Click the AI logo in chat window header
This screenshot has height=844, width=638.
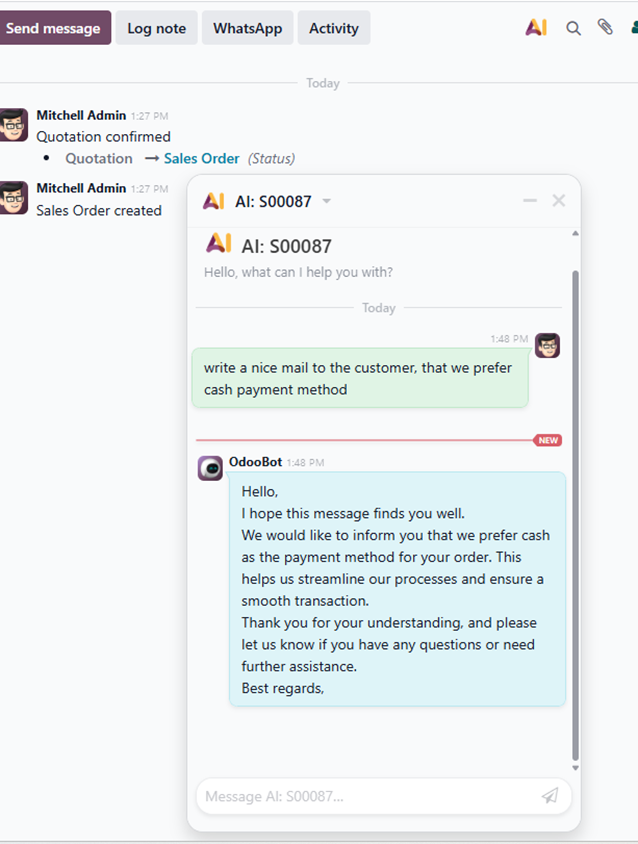(213, 201)
